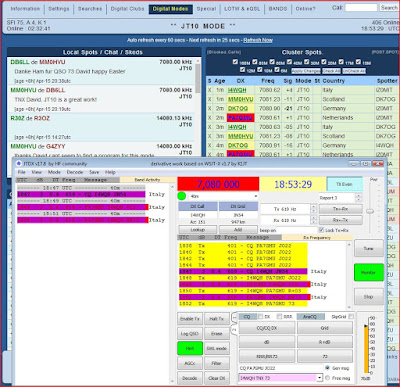Click the Tx Even button

344,184
